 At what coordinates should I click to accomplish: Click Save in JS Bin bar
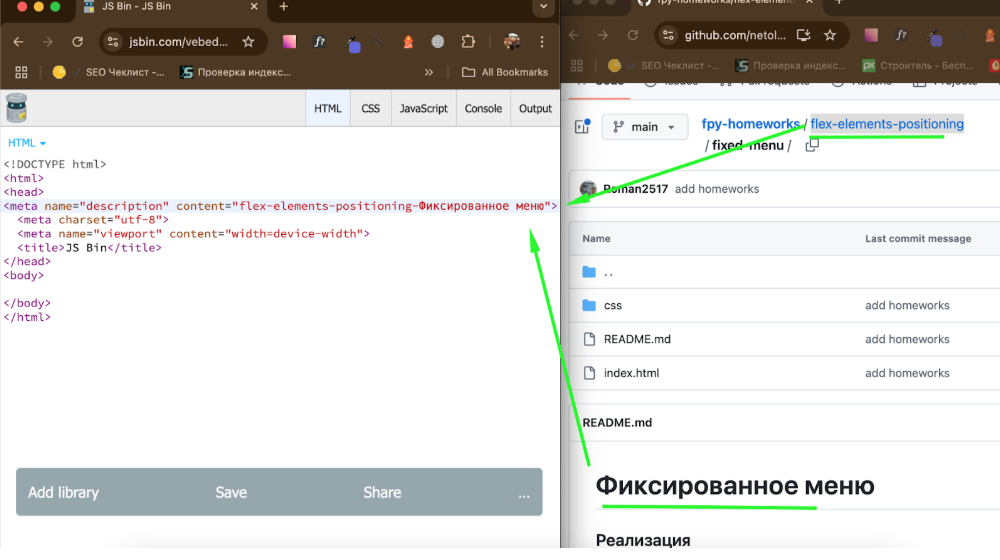click(231, 492)
